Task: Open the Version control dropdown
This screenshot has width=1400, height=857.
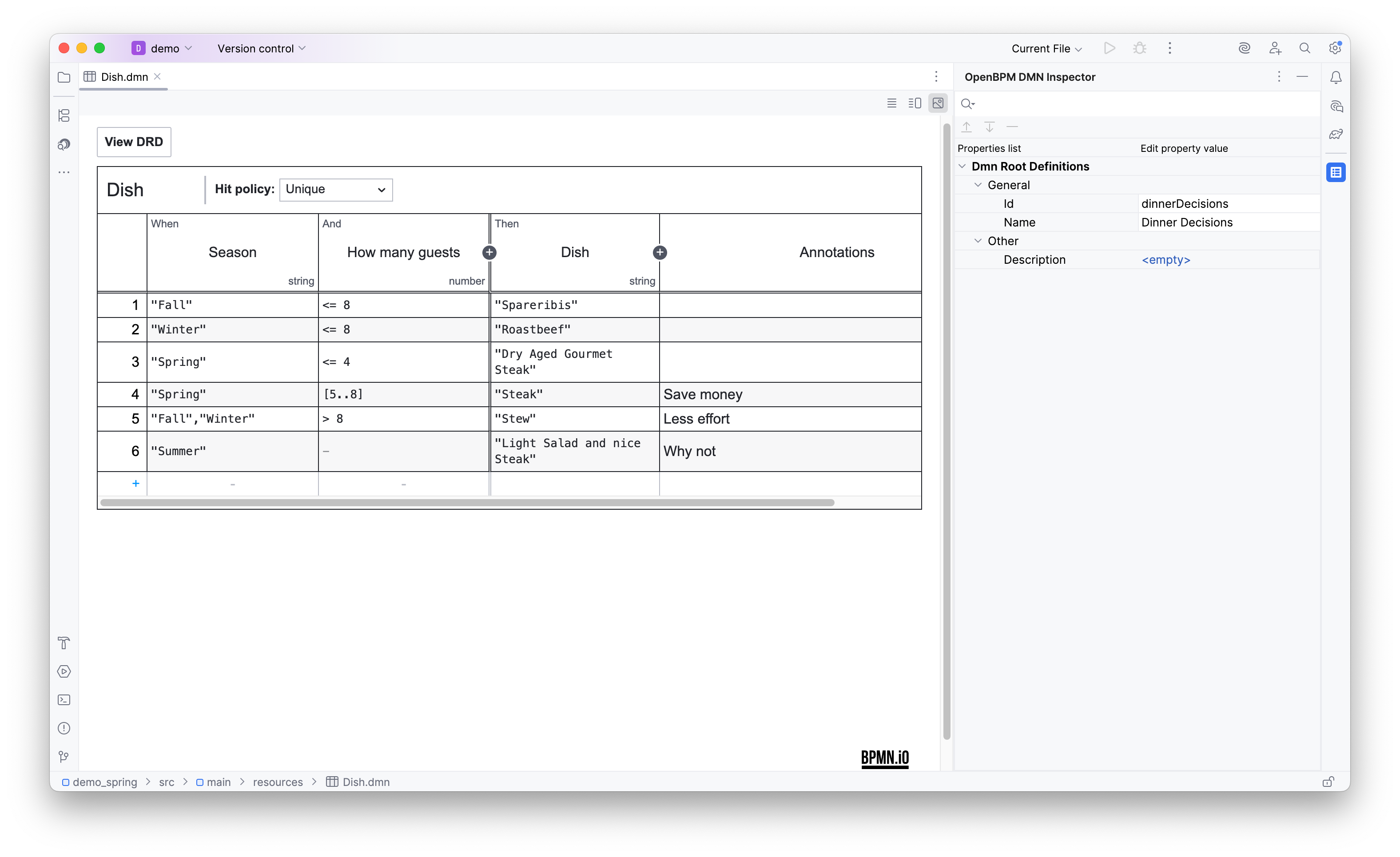Action: coord(261,48)
